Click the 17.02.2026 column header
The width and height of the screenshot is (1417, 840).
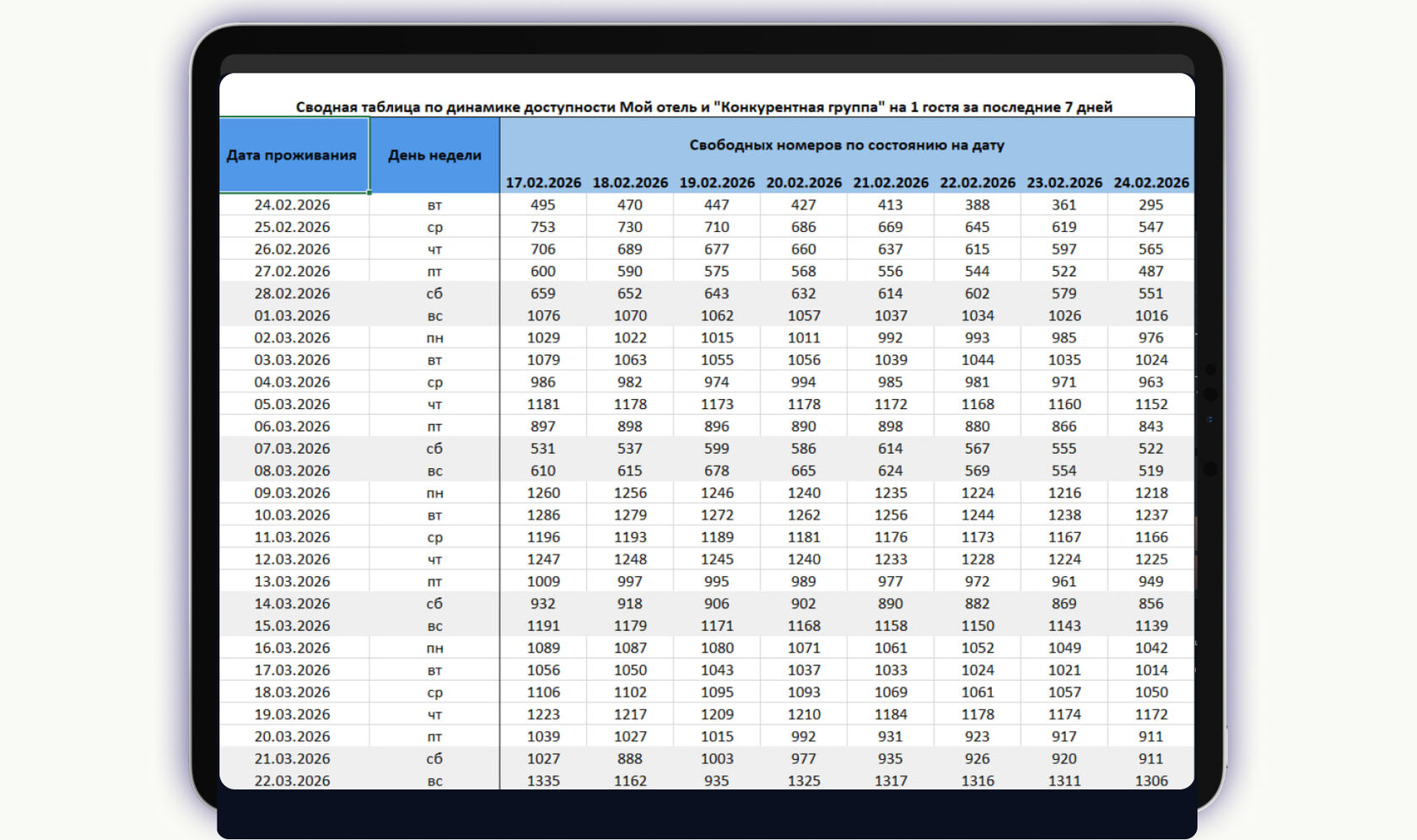[x=543, y=182]
